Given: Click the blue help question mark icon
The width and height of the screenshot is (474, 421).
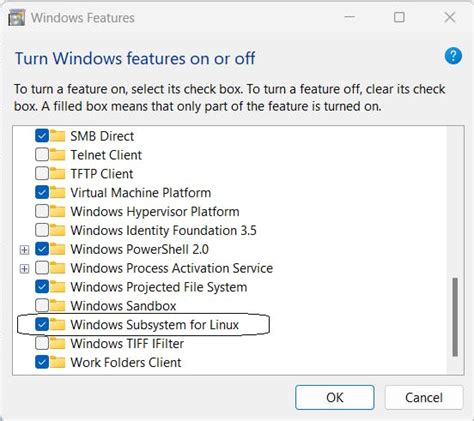Looking at the screenshot, I should tap(453, 56).
